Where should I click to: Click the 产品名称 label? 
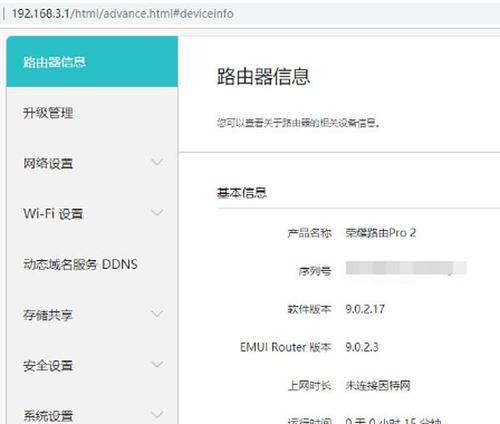pyautogui.click(x=309, y=233)
